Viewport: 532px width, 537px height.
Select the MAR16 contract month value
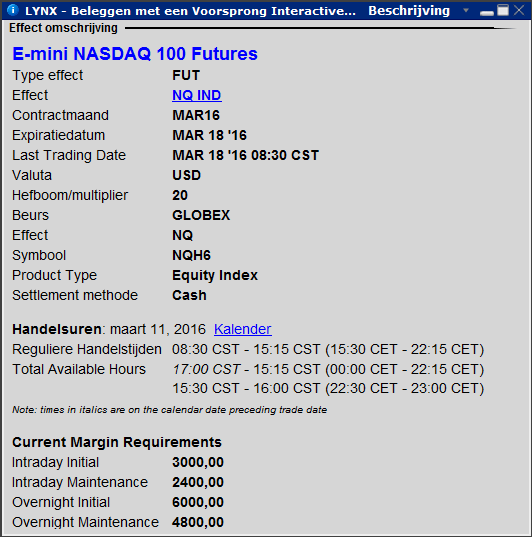pos(196,115)
